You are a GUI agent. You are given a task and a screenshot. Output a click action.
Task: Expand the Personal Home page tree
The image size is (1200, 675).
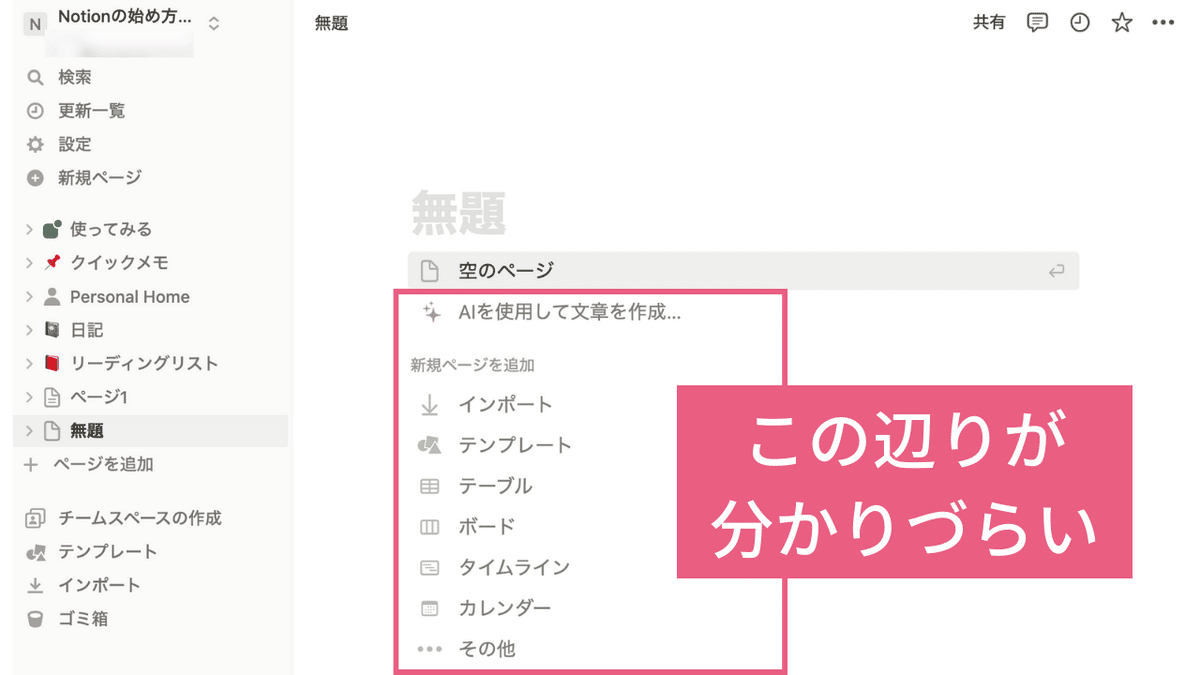29,297
